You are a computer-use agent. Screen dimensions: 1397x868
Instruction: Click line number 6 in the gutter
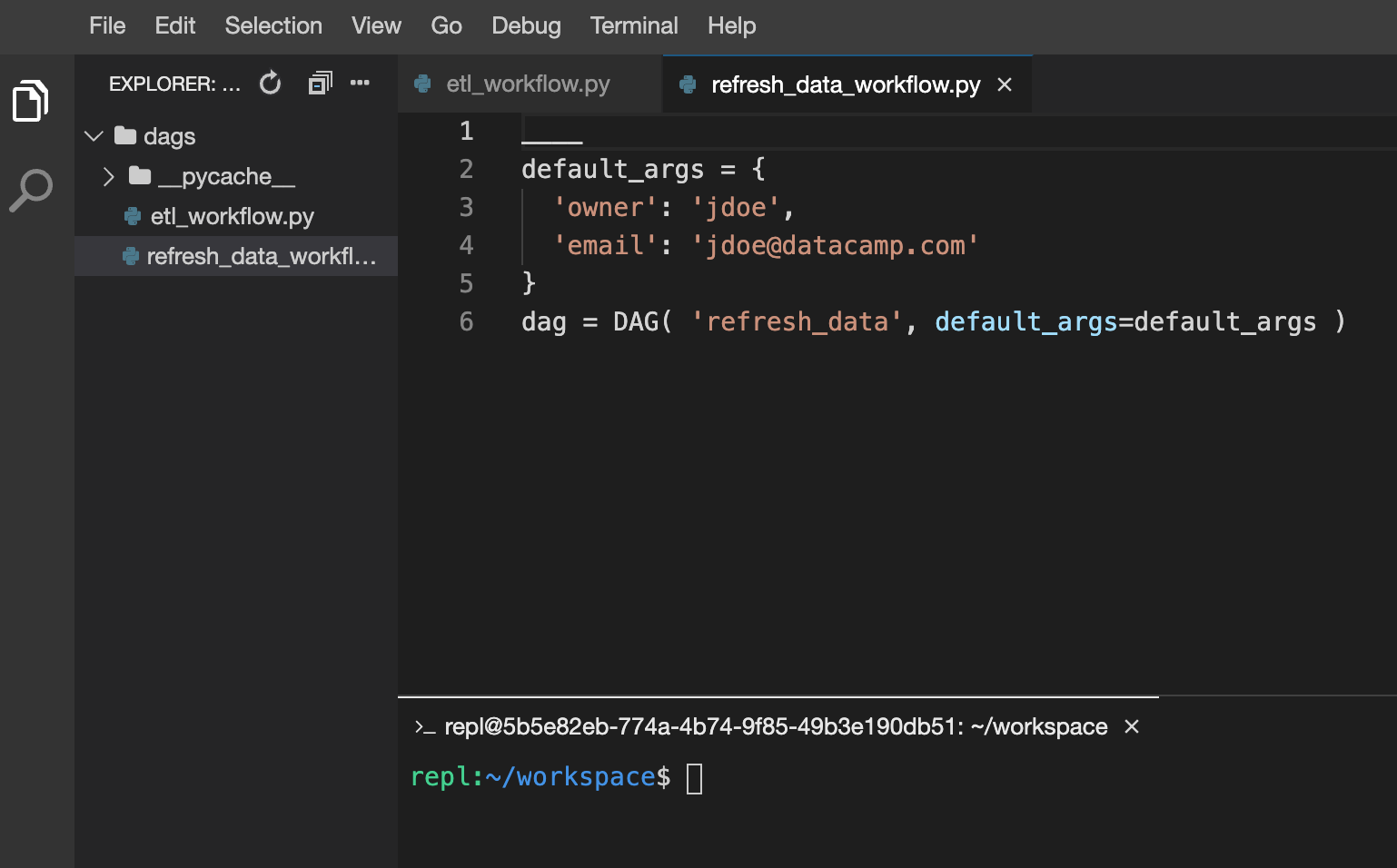[466, 321]
